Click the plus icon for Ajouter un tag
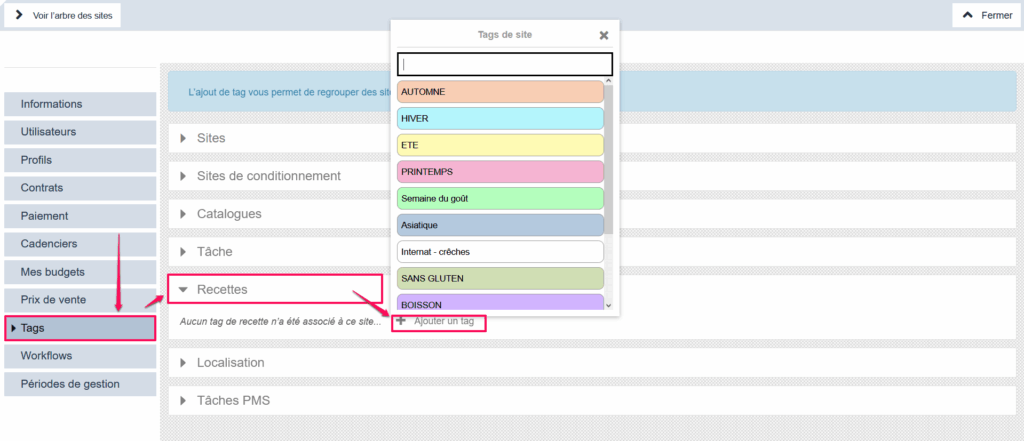1024x441 pixels. point(401,321)
